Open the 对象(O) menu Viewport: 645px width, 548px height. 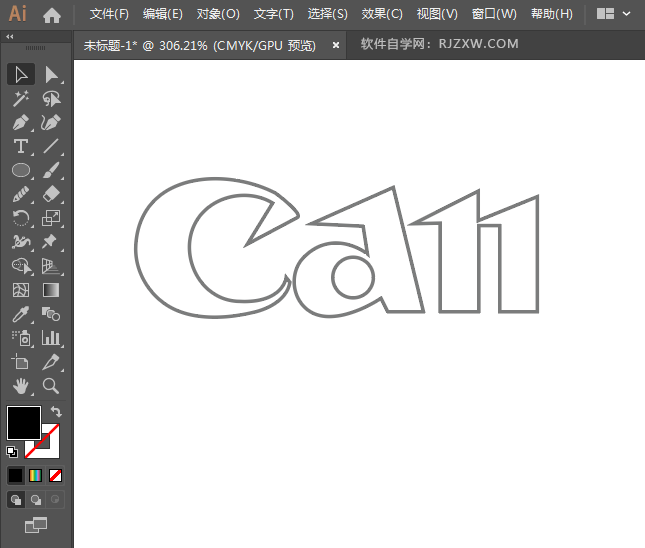click(218, 14)
